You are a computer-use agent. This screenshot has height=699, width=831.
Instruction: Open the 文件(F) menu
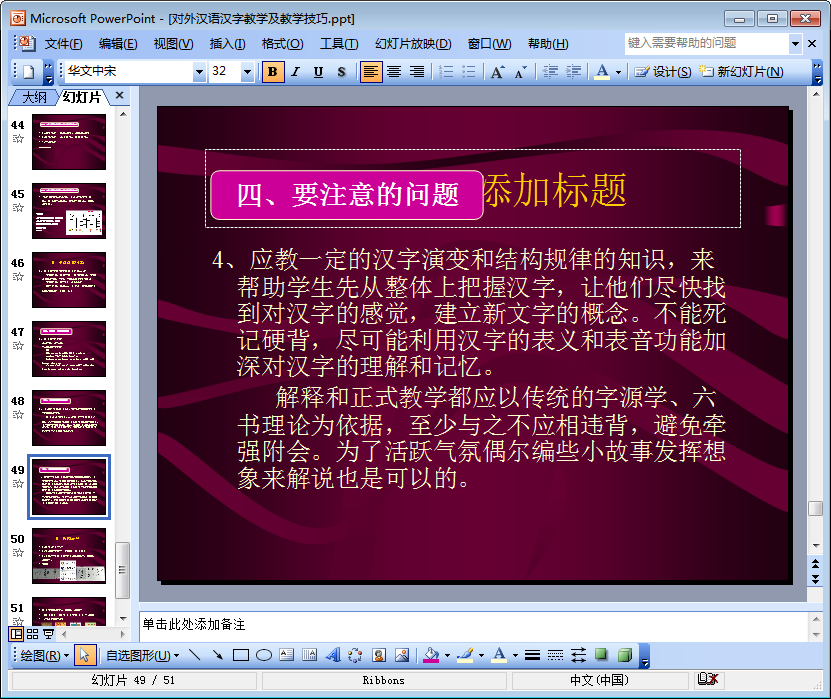click(63, 44)
